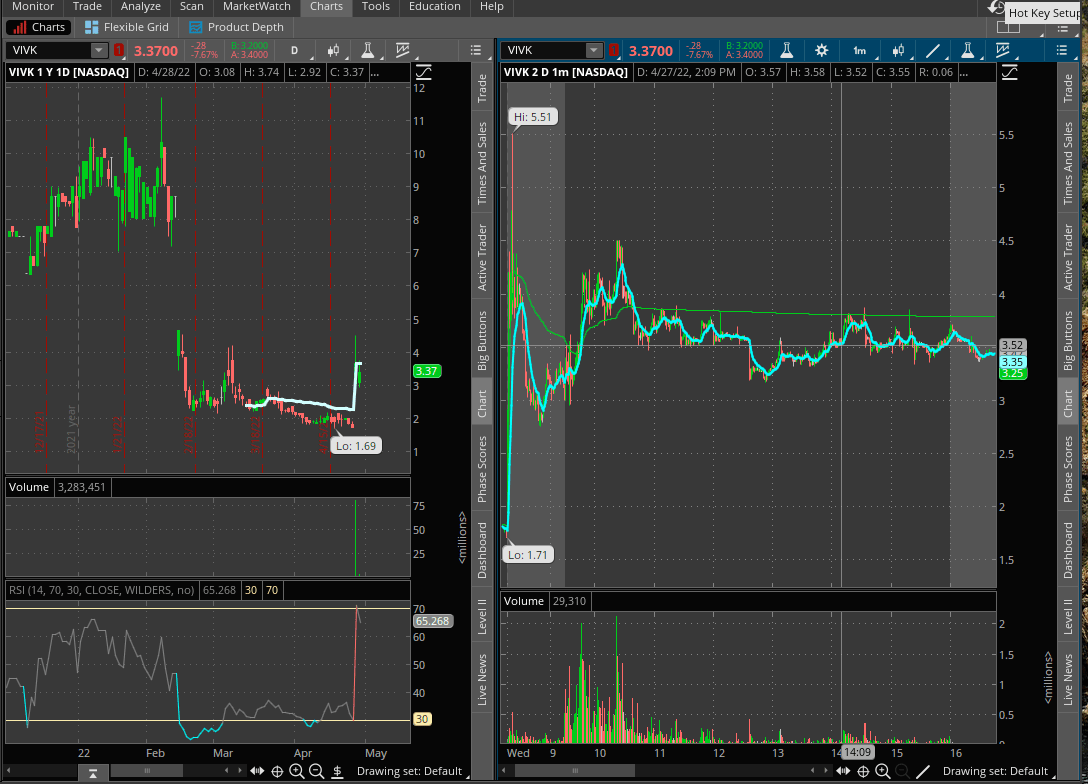The height and width of the screenshot is (784, 1088).
Task: Select the Charts sub-tab
Action: pos(39,27)
